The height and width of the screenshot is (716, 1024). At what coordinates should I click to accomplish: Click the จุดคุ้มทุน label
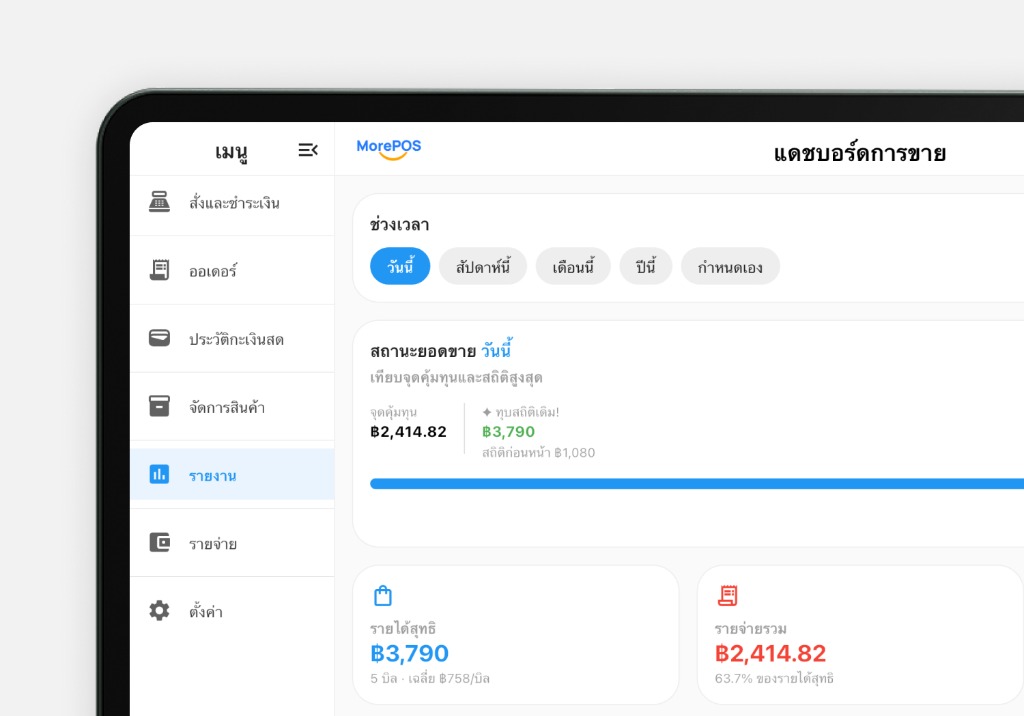(x=393, y=412)
